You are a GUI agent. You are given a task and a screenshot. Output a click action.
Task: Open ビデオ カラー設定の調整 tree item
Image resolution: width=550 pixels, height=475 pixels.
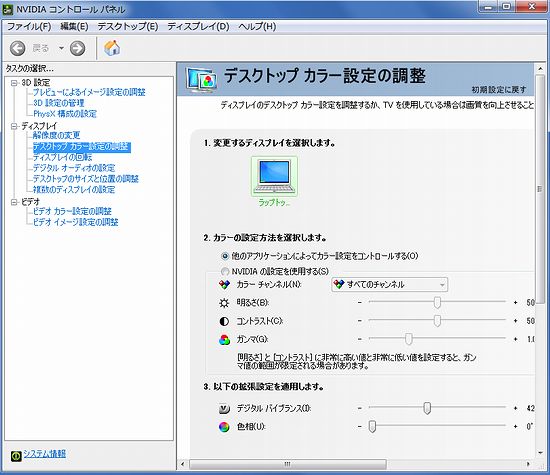tap(72, 212)
